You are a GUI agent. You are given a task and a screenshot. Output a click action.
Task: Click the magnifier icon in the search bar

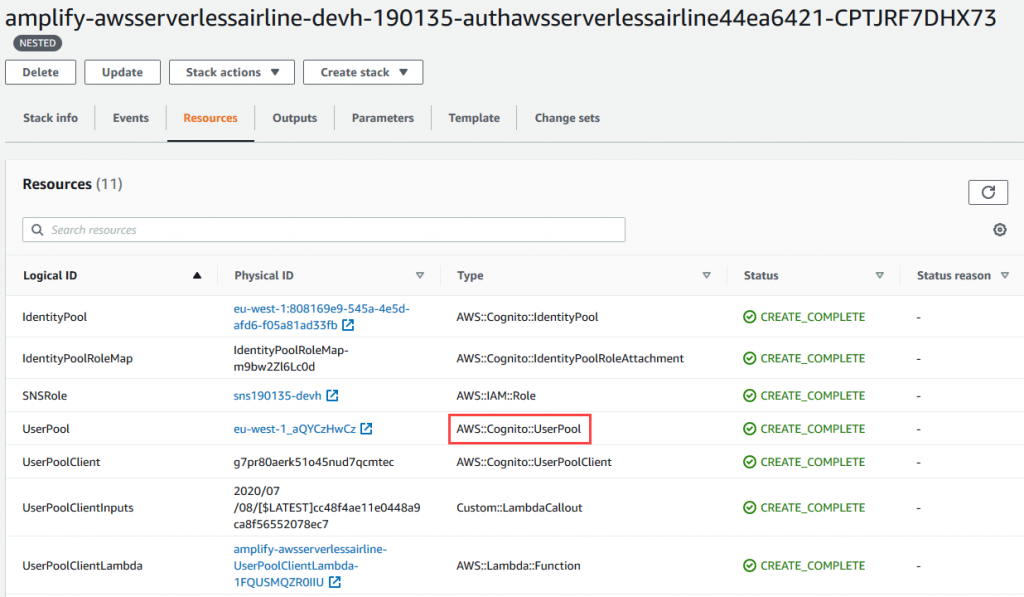(38, 229)
